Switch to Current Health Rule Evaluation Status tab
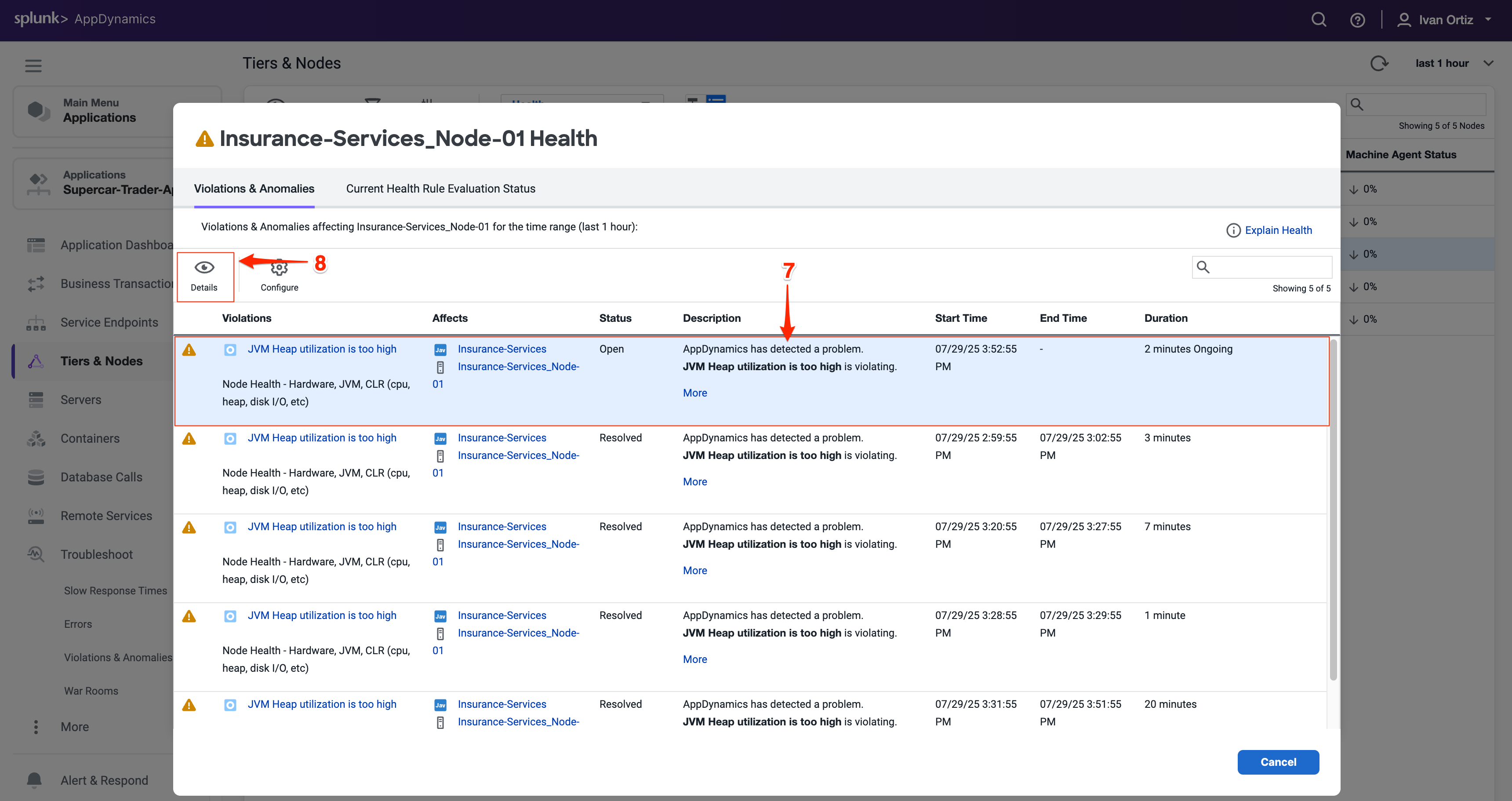Image resolution: width=1512 pixels, height=801 pixels. 440,189
